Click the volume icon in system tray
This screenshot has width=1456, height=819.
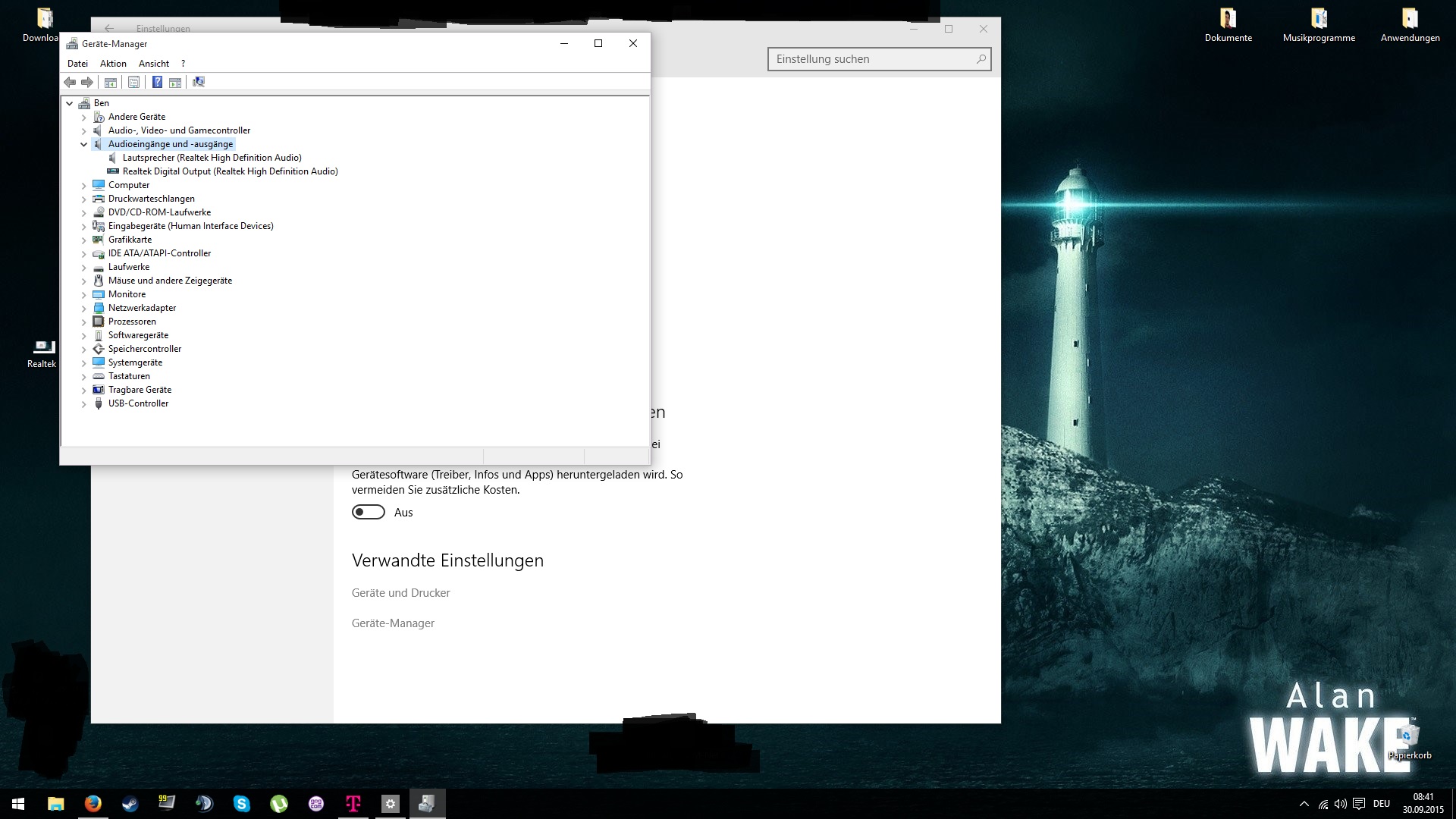1340,804
